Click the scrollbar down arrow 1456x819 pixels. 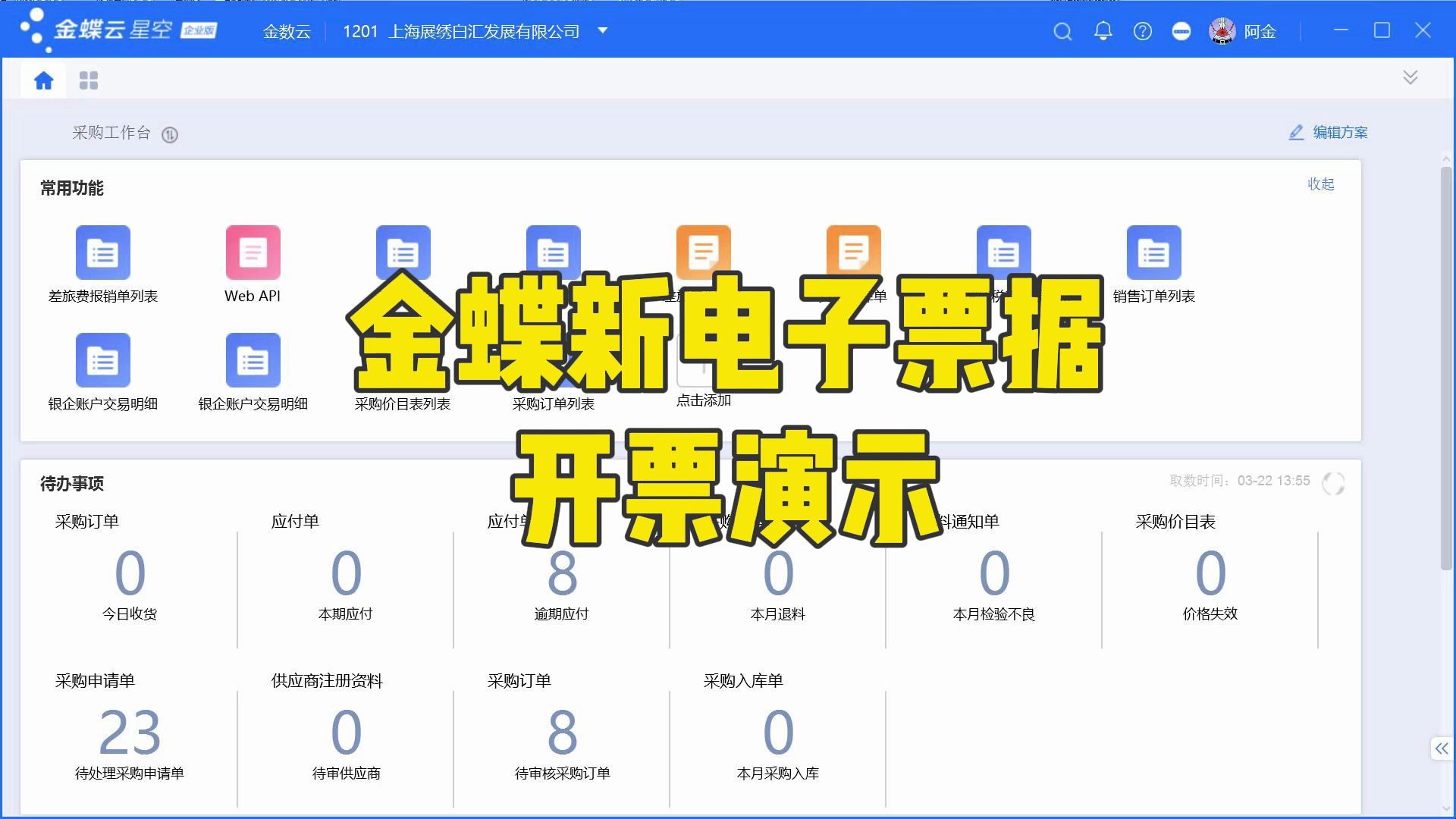(1446, 808)
